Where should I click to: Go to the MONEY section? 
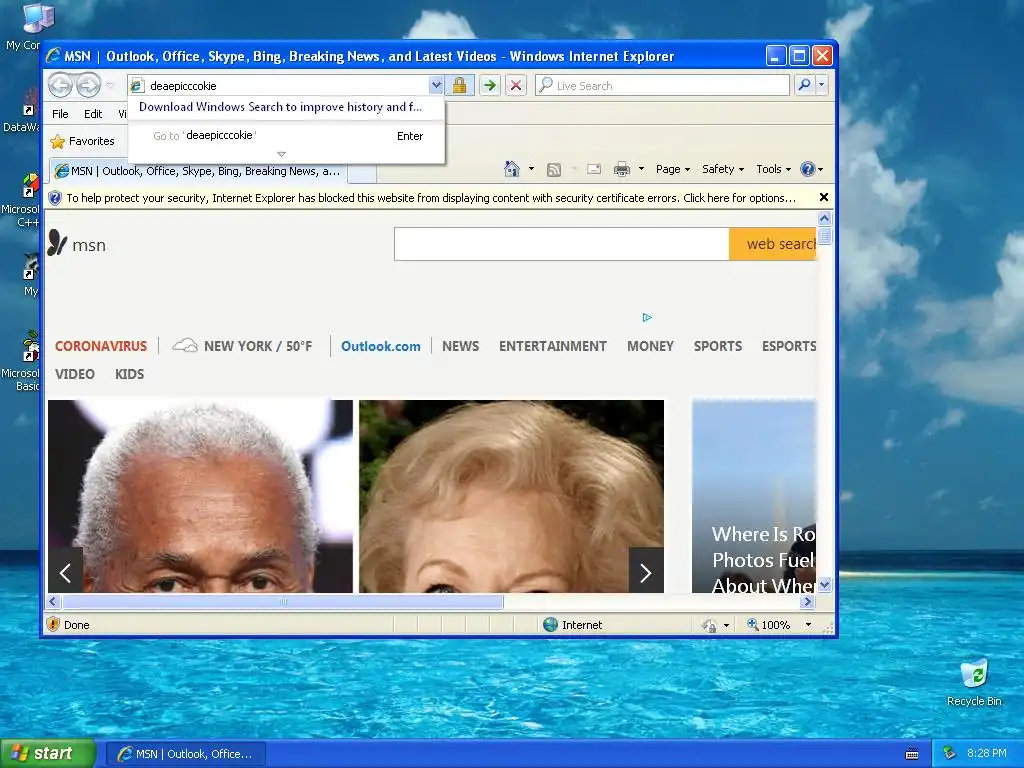tap(650, 346)
